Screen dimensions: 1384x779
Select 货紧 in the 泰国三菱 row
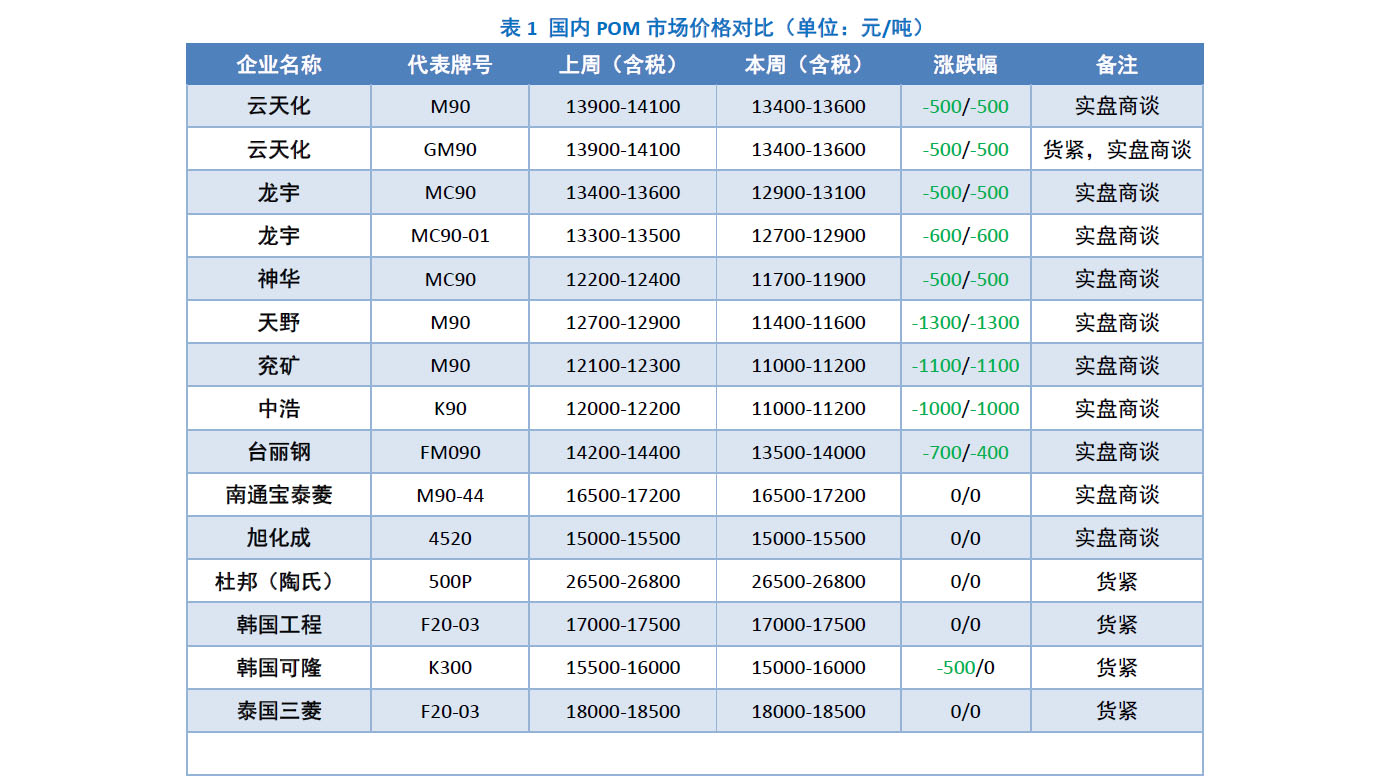coord(1117,712)
